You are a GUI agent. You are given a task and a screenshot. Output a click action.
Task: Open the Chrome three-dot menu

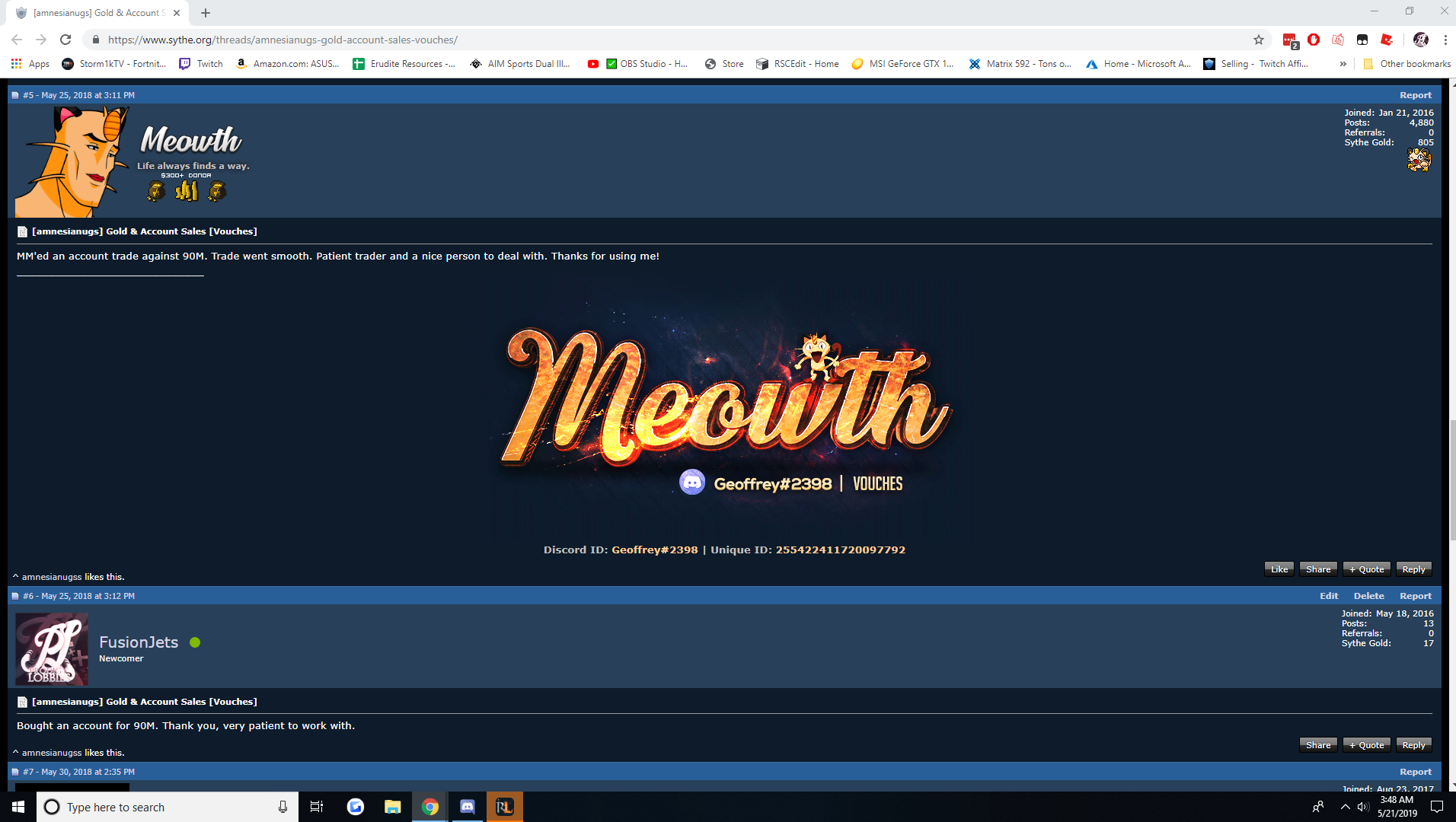pos(1445,40)
